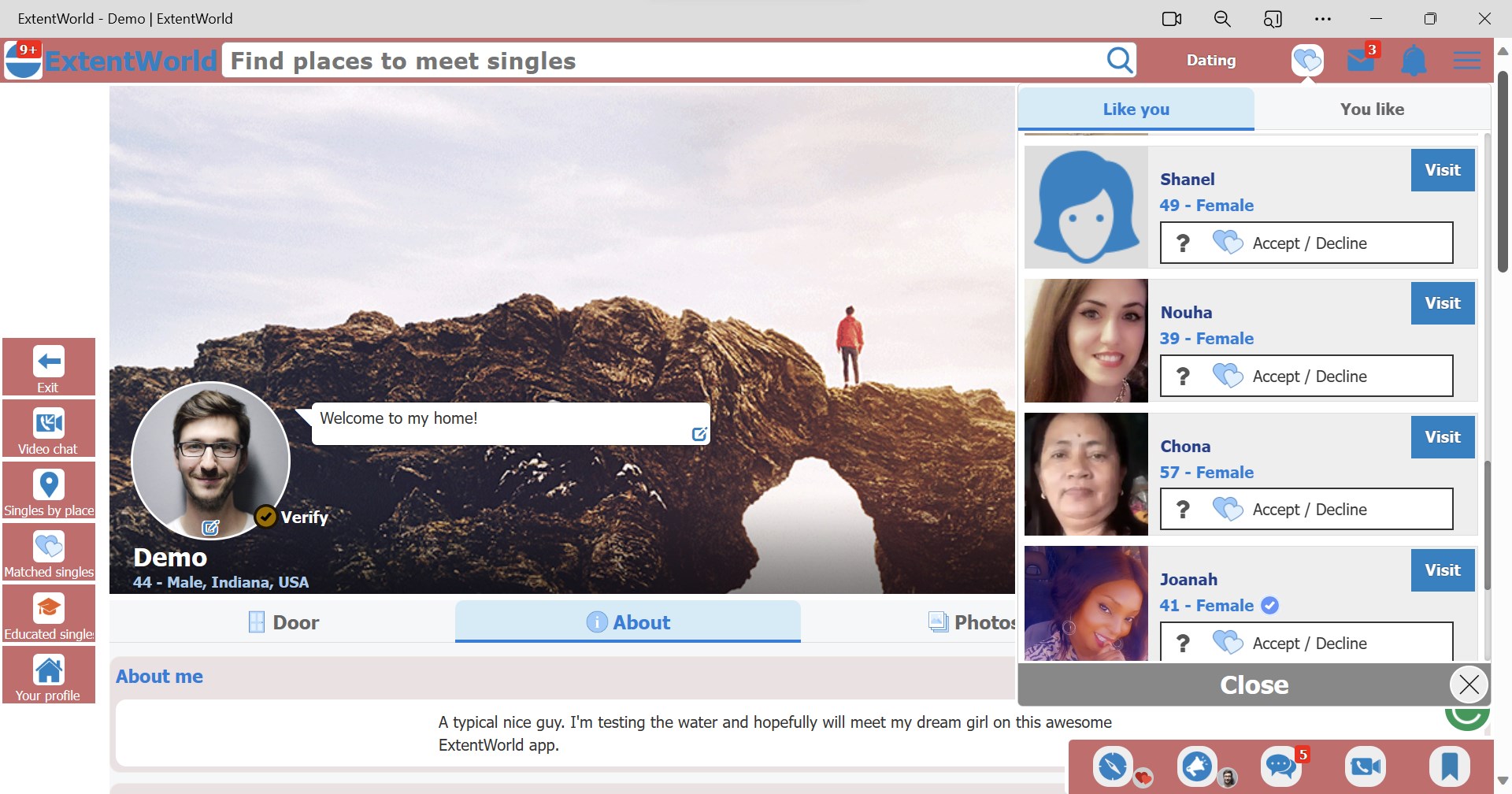Screen dimensions: 1512x794
Task: Start a video call from the bottom toolbar
Action: pyautogui.click(x=1365, y=765)
